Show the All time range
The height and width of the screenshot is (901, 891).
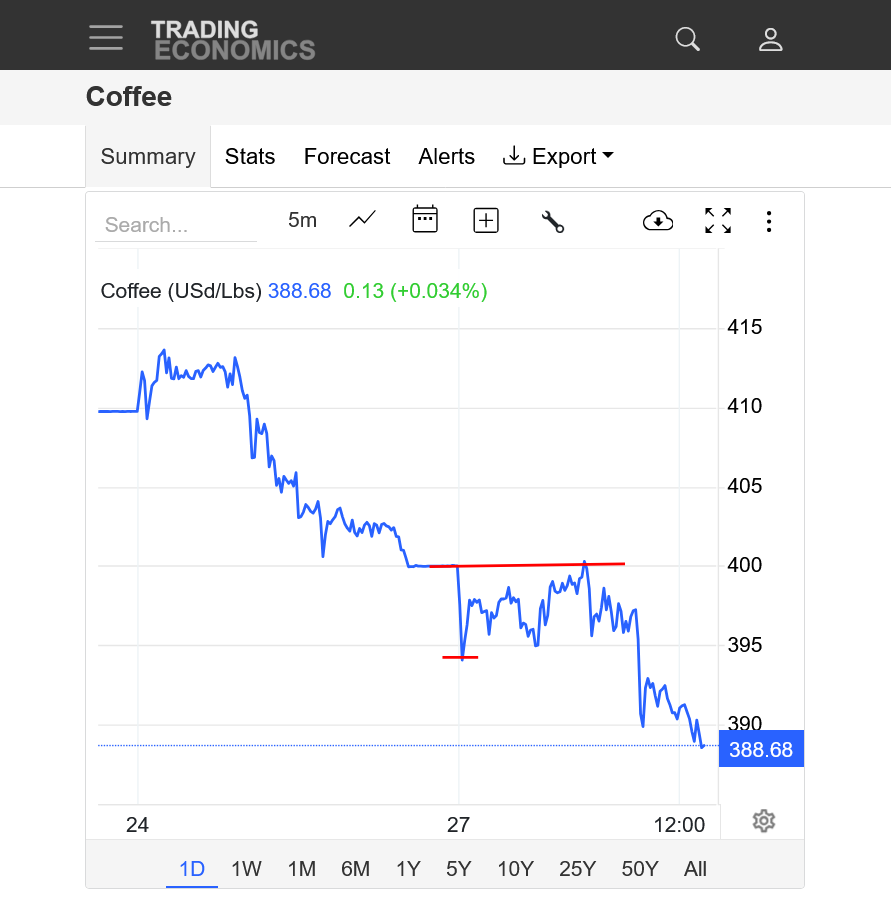(696, 869)
